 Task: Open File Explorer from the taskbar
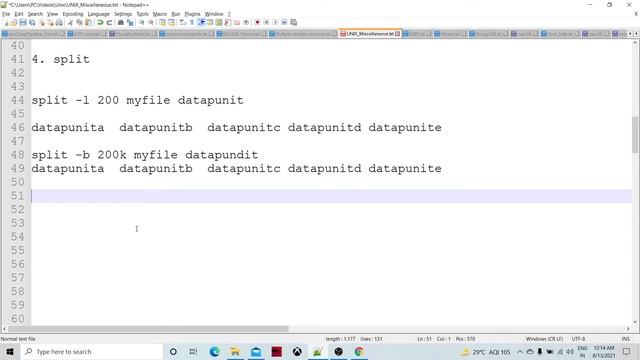[235, 351]
